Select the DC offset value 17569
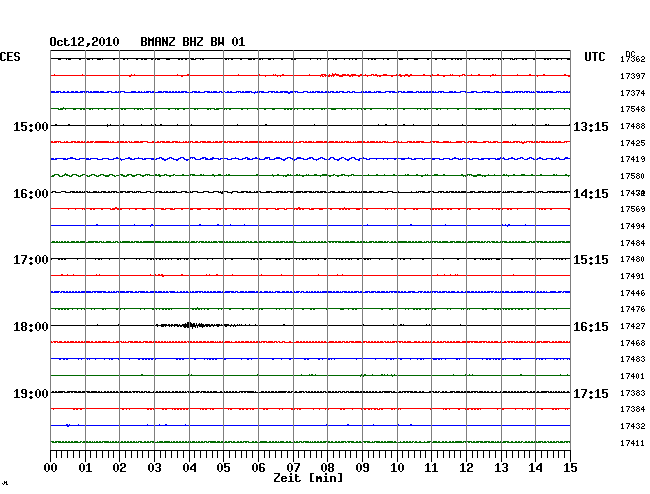Screen dimensions: 650x494 633,209
